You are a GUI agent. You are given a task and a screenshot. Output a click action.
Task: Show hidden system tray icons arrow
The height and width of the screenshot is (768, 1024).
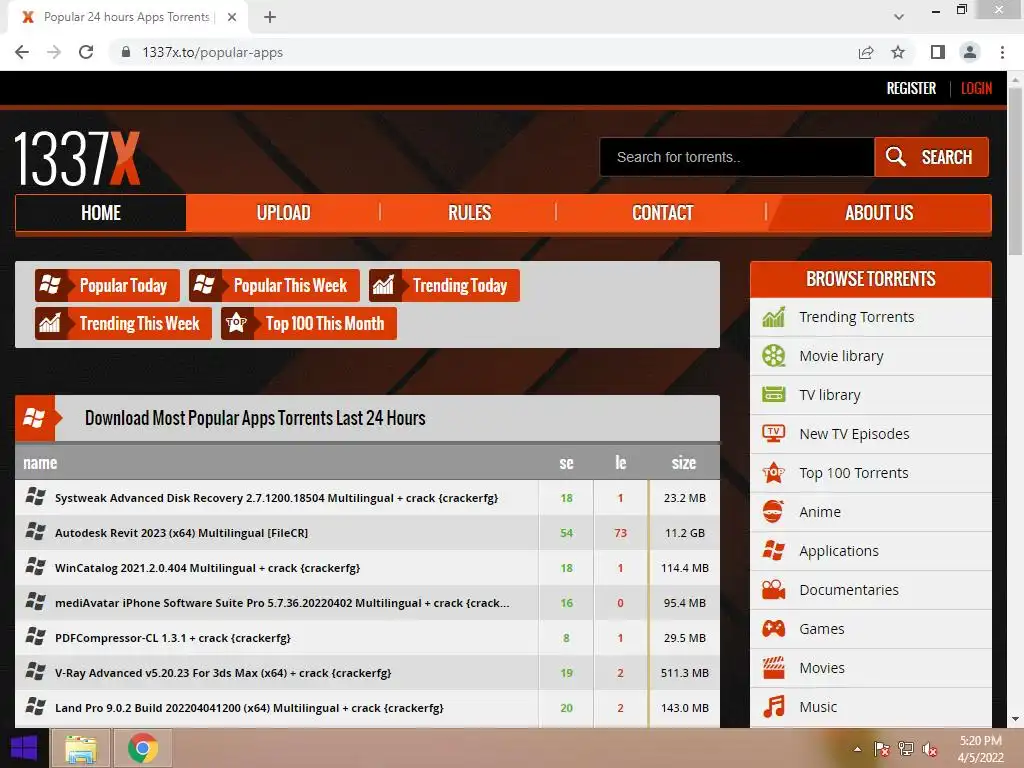857,749
